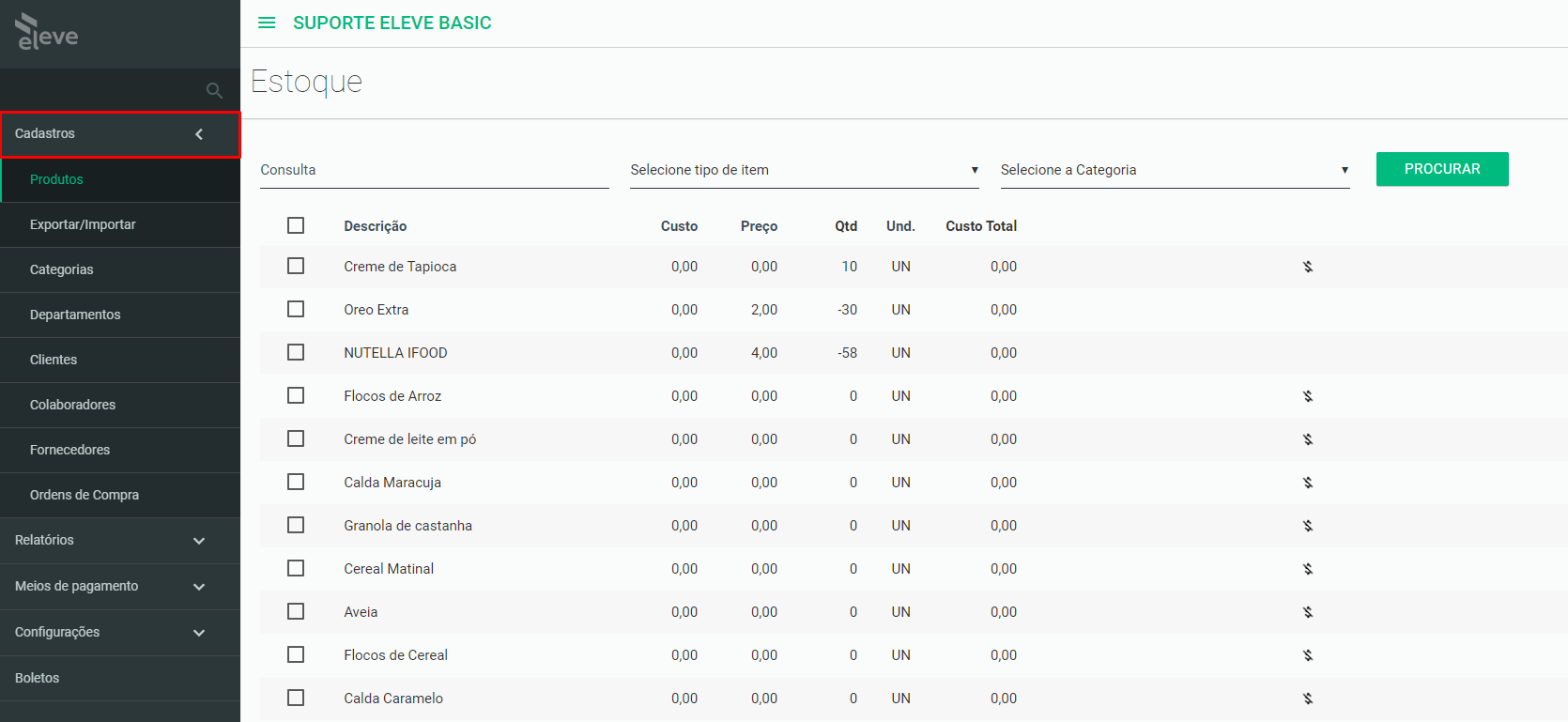Open Ordens de Compra in the sidebar
Image resolution: width=1568 pixels, height=722 pixels.
(x=120, y=495)
